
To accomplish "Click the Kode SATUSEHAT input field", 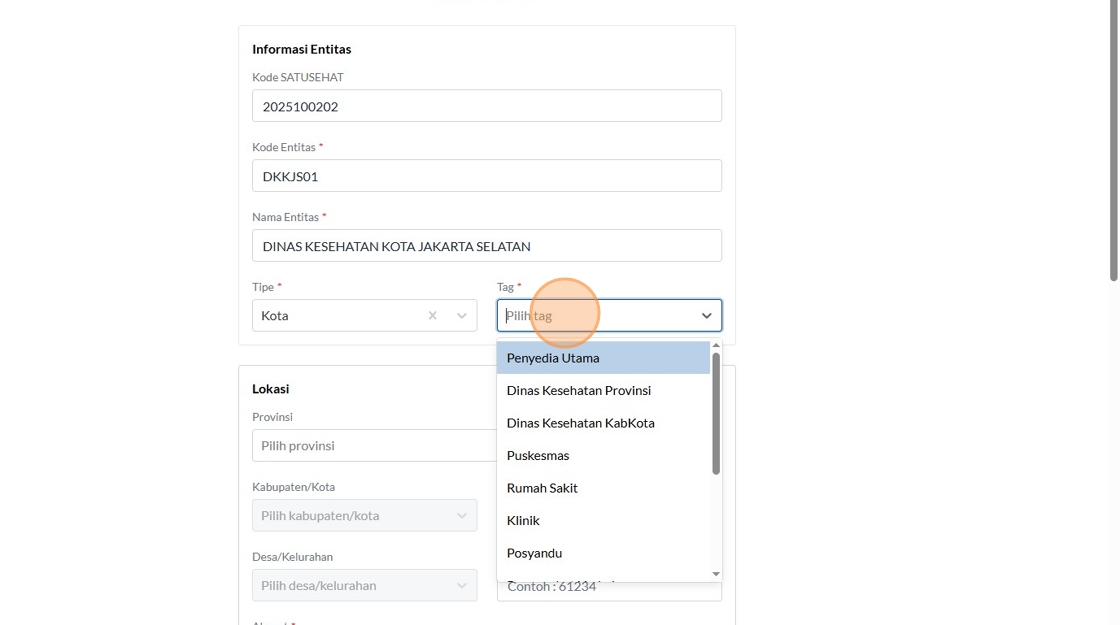I will coord(486,106).
